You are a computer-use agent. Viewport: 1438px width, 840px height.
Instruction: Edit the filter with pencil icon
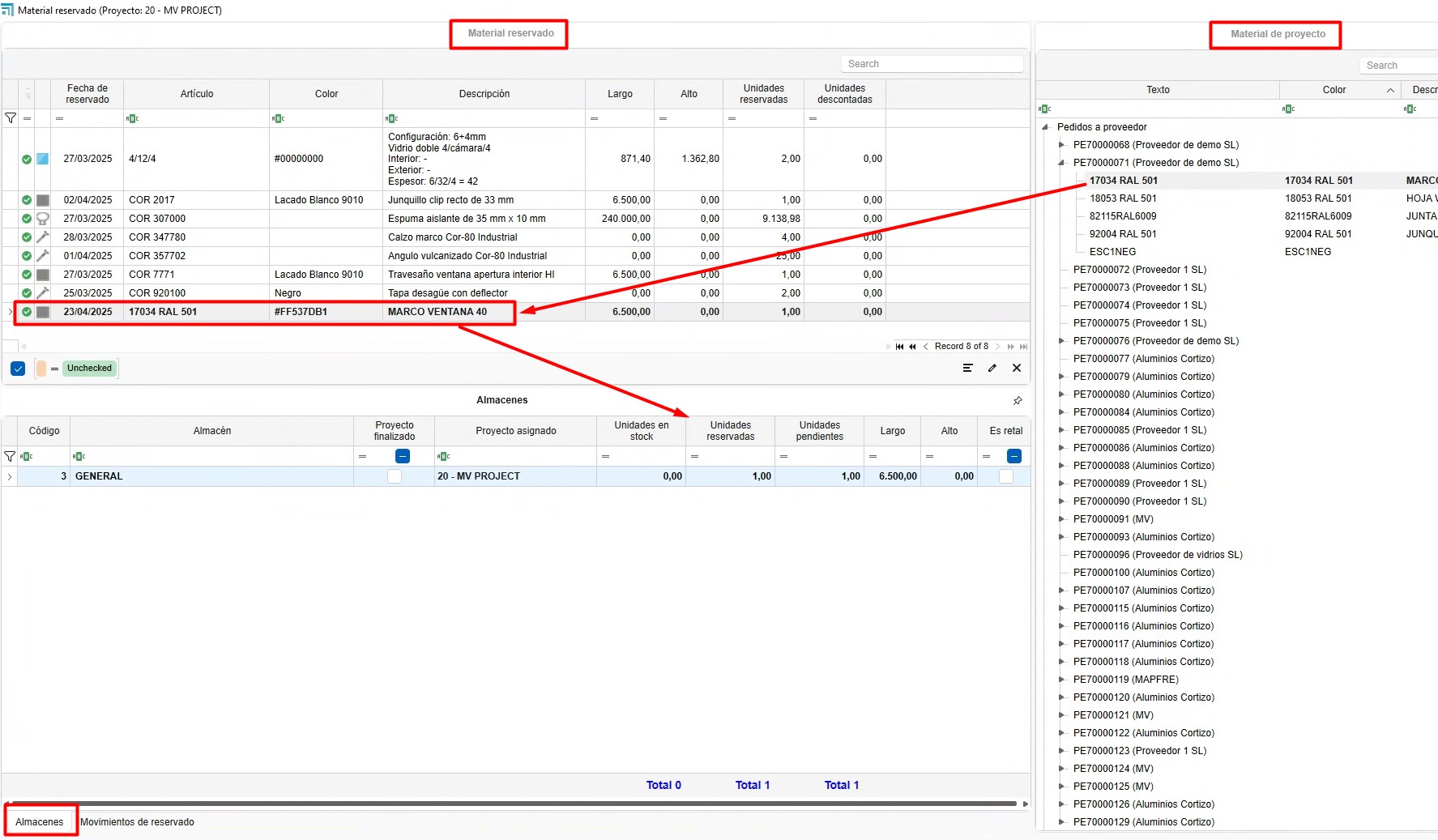[x=992, y=368]
